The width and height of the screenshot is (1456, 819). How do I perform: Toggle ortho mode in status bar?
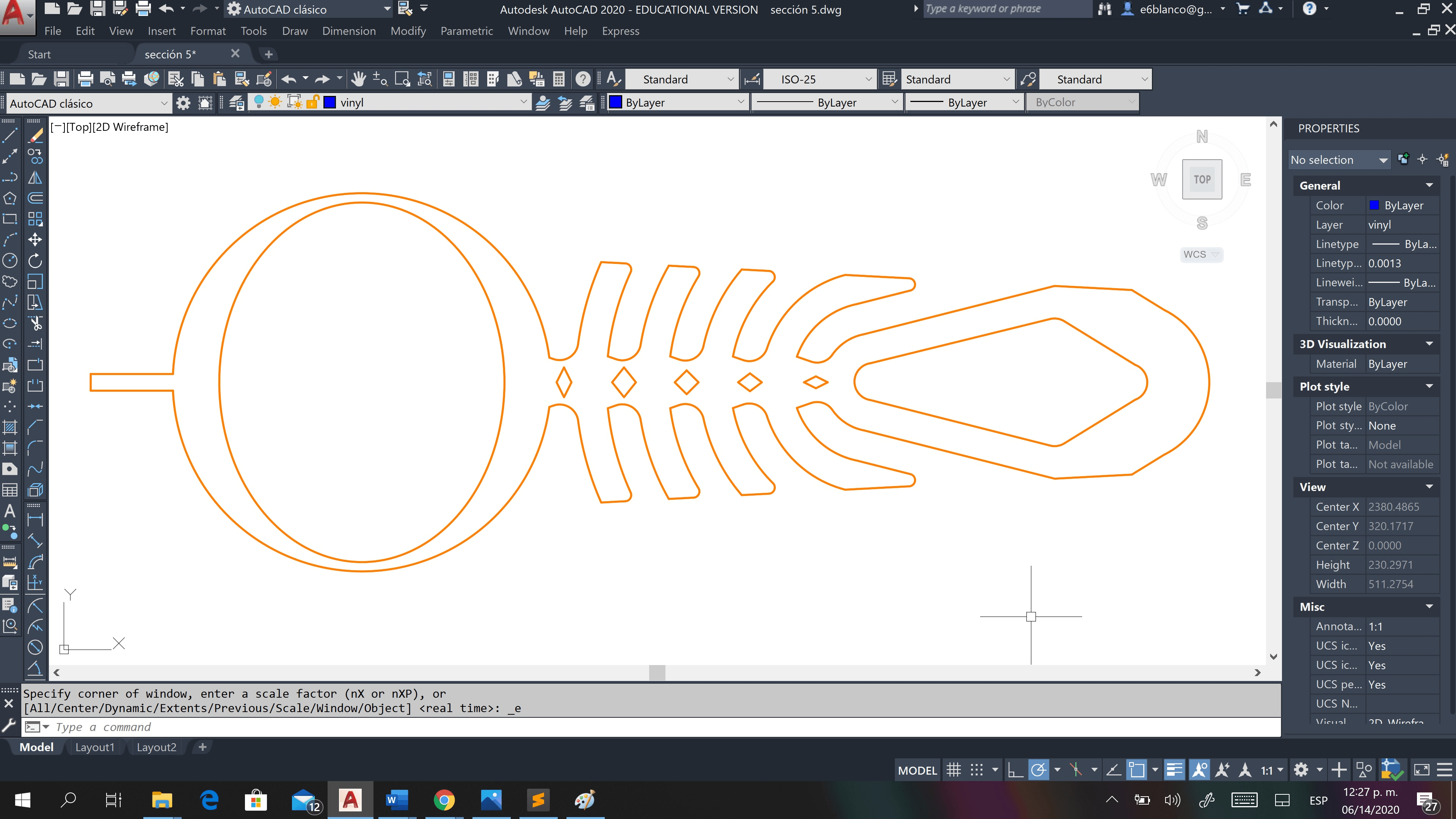1015,770
